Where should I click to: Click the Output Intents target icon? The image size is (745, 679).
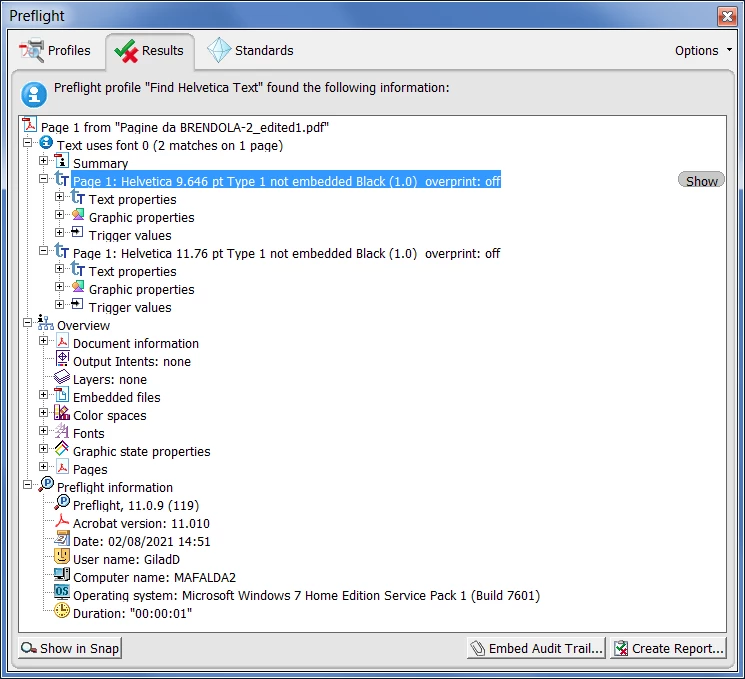click(62, 359)
